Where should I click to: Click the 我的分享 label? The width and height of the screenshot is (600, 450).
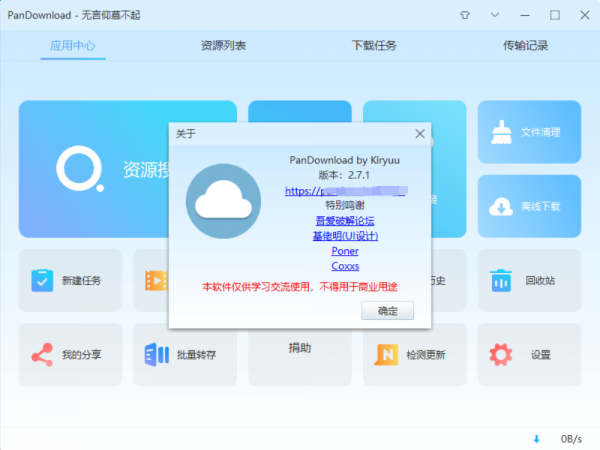click(82, 355)
